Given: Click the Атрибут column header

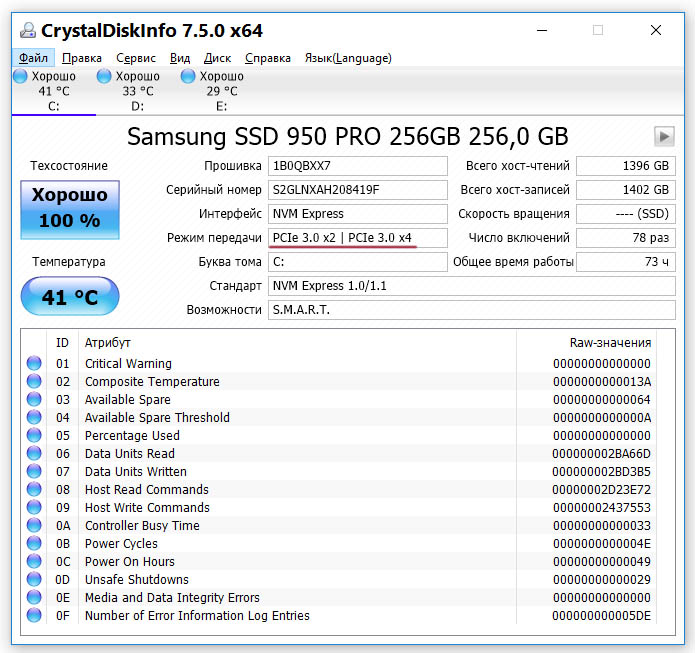Looking at the screenshot, I should pyautogui.click(x=297, y=343).
